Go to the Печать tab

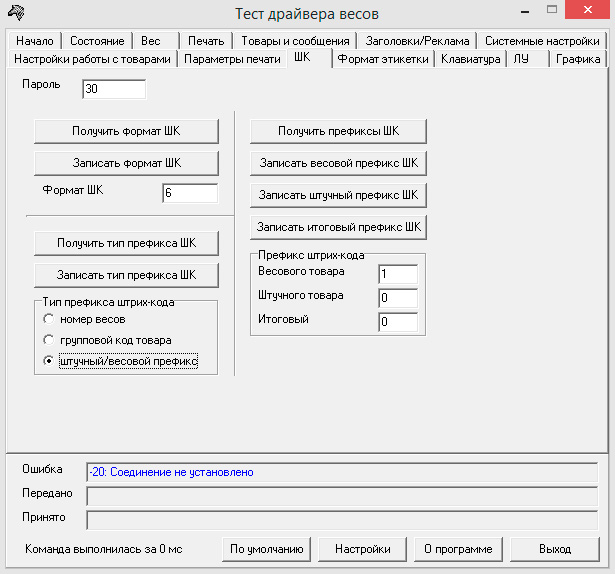[x=206, y=41]
